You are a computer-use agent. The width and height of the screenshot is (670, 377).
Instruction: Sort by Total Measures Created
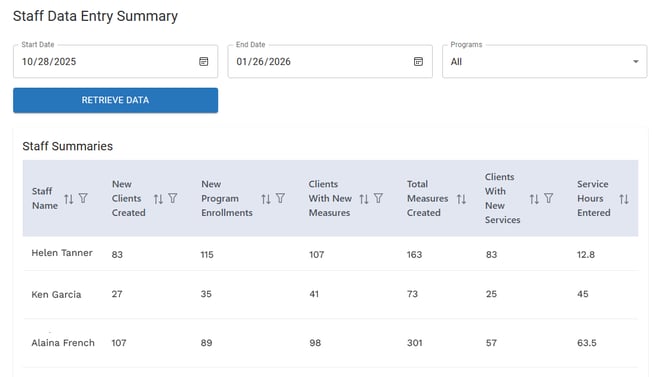(461, 199)
